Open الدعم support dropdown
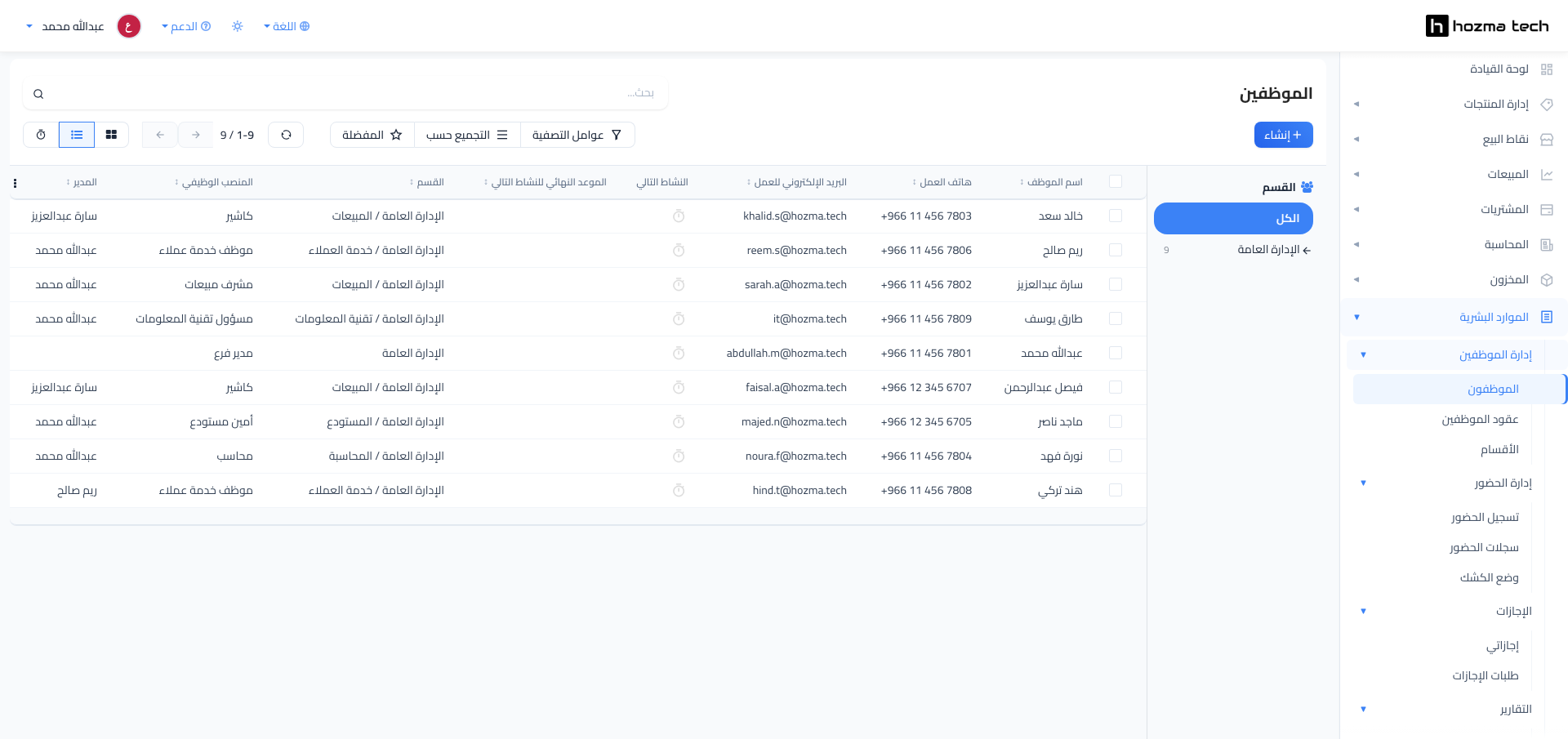Image resolution: width=1568 pixels, height=739 pixels. [186, 26]
